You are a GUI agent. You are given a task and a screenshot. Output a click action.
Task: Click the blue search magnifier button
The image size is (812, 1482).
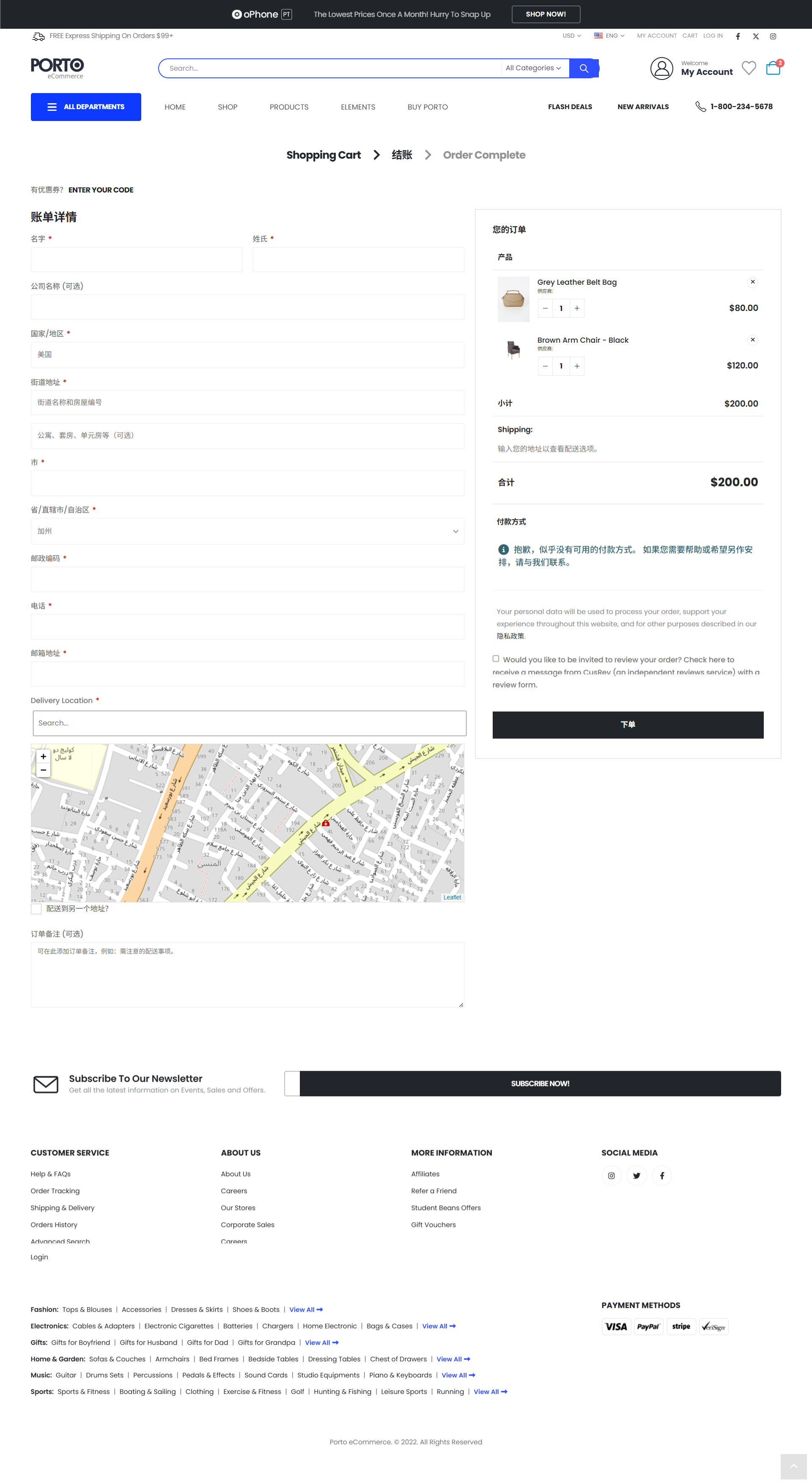584,69
